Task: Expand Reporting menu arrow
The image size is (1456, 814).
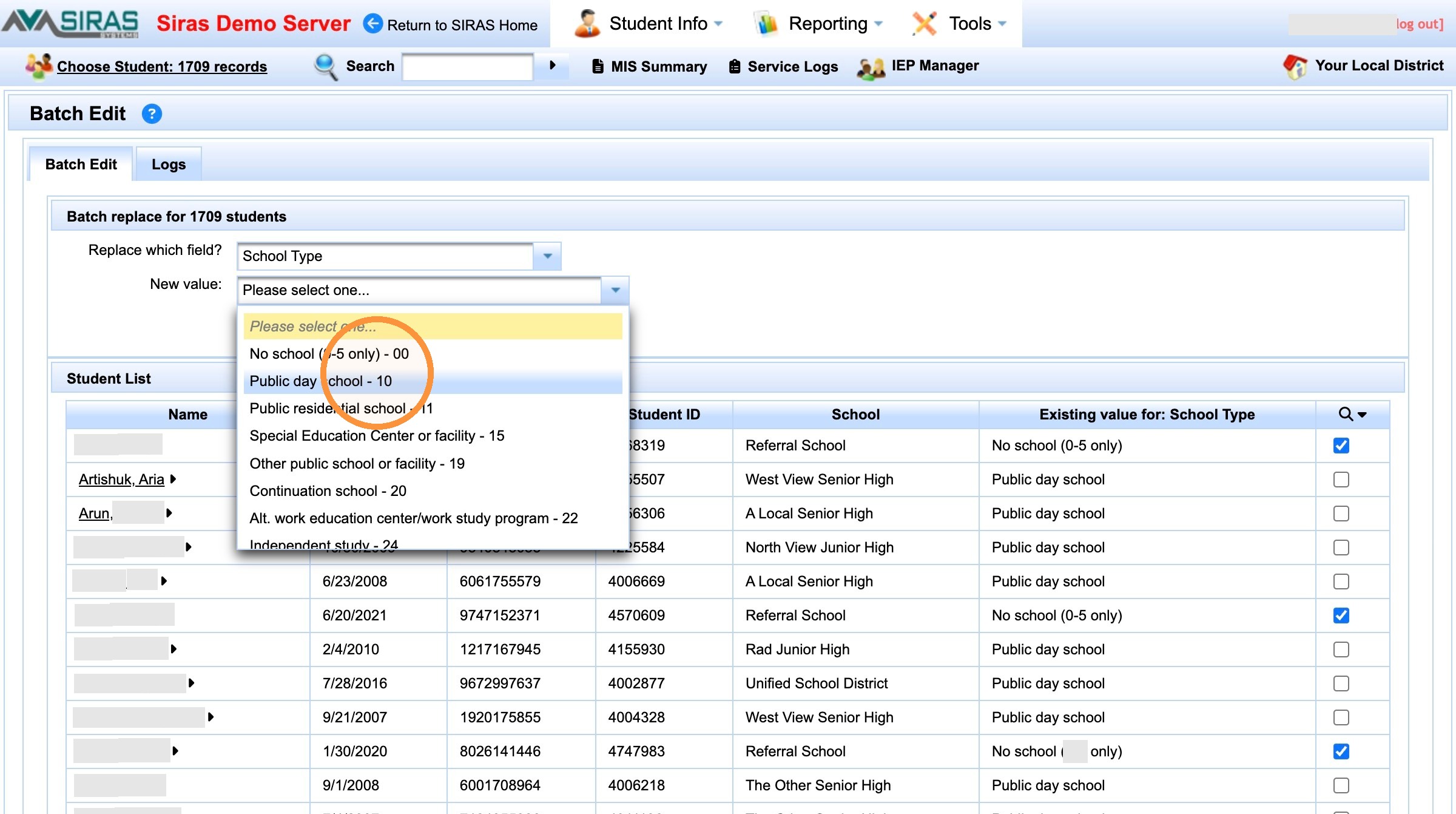Action: 878,24
